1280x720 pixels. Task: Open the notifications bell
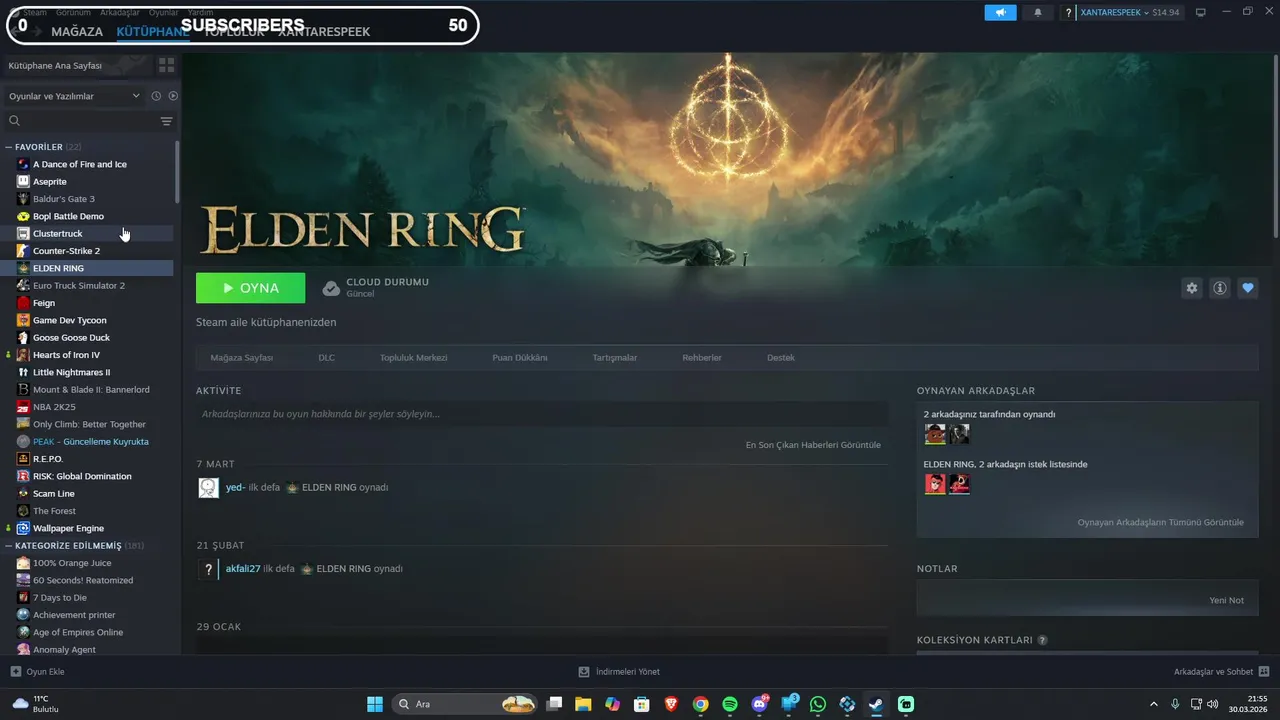(x=1037, y=13)
